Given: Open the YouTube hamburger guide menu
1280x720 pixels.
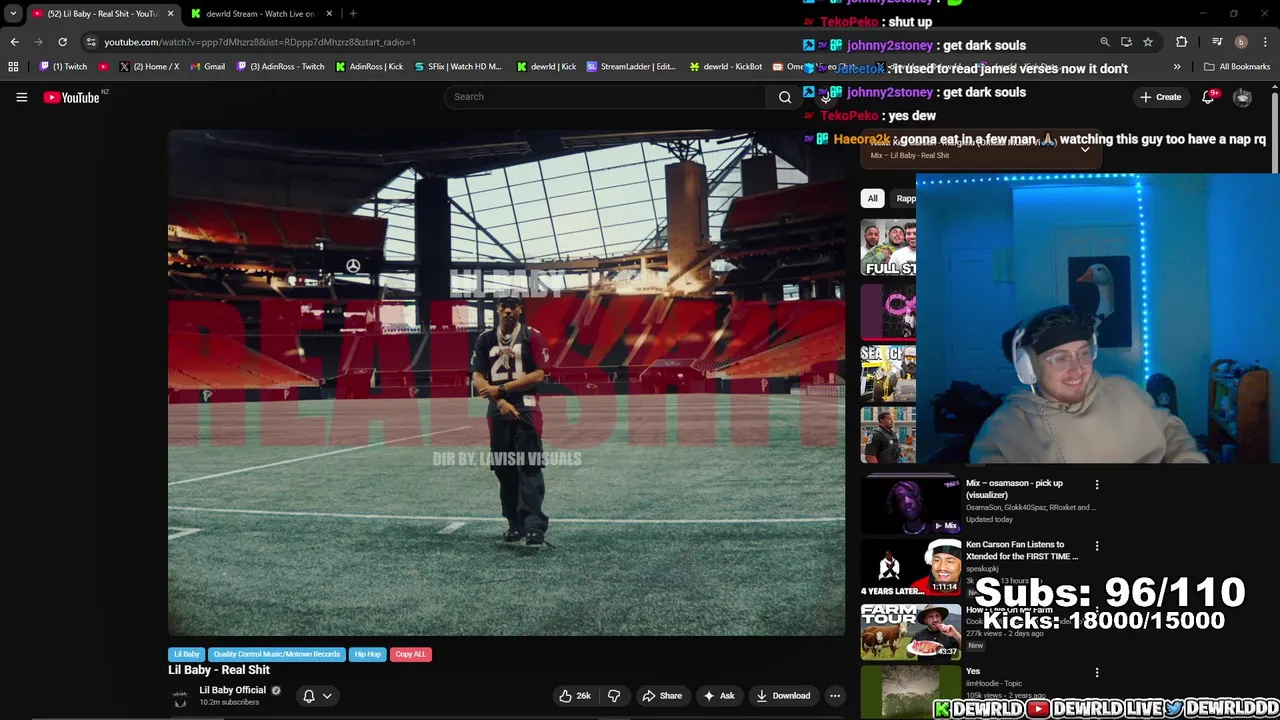Looking at the screenshot, I should [x=21, y=97].
